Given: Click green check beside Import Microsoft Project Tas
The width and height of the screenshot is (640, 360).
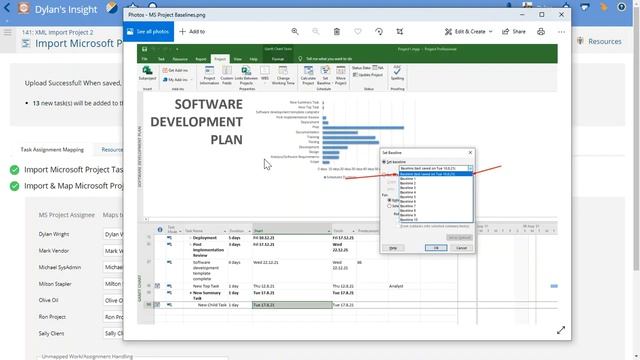Looking at the screenshot, I should 14,170.
